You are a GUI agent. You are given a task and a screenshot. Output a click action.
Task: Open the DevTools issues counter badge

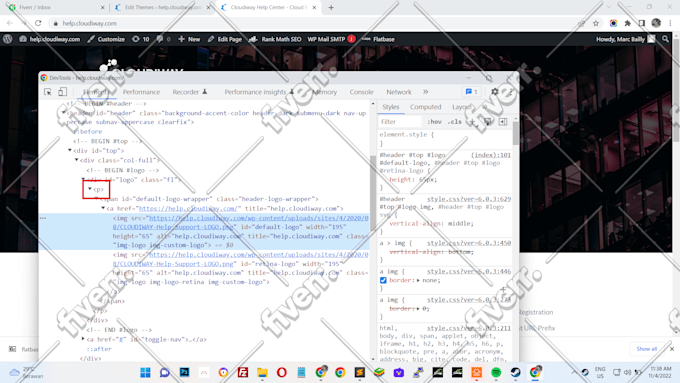click(x=471, y=92)
